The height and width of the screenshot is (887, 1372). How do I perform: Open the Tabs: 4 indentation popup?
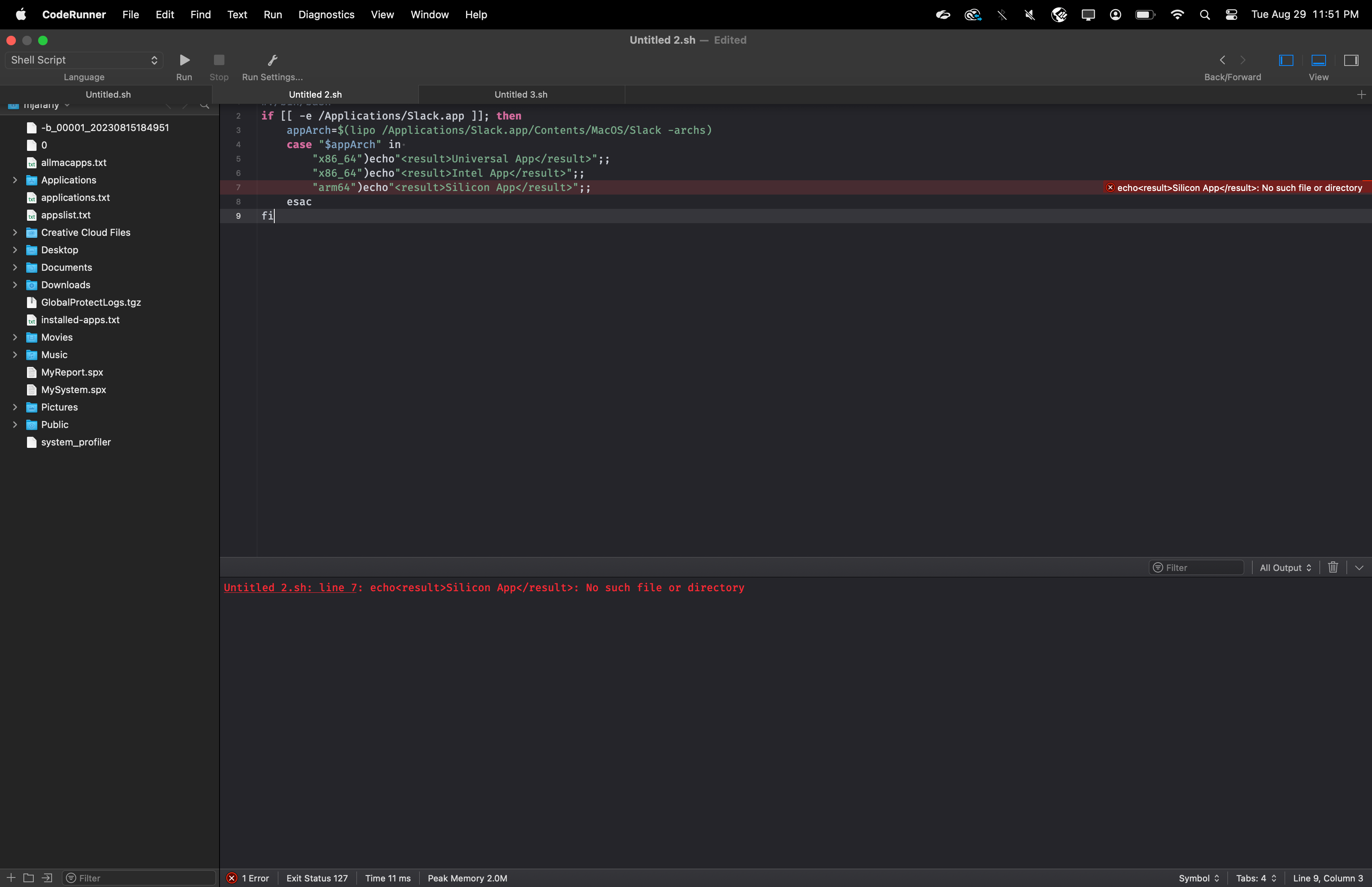pos(1256,878)
